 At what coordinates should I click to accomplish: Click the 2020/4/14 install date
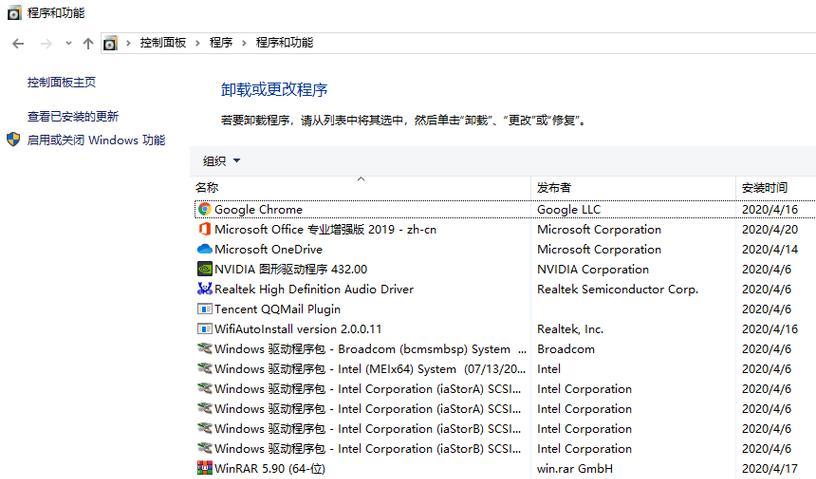click(x=770, y=249)
